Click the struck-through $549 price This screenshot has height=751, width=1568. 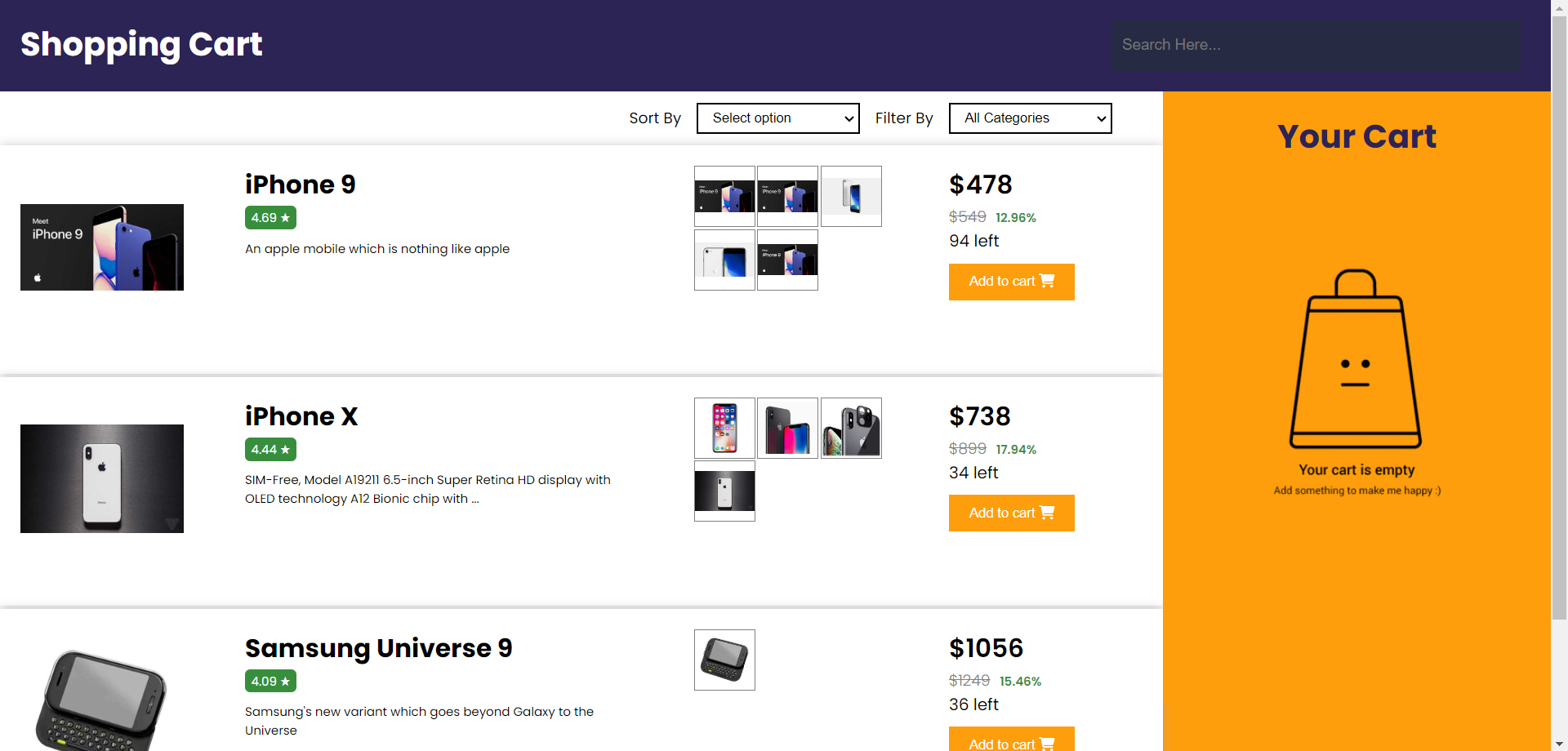[968, 217]
